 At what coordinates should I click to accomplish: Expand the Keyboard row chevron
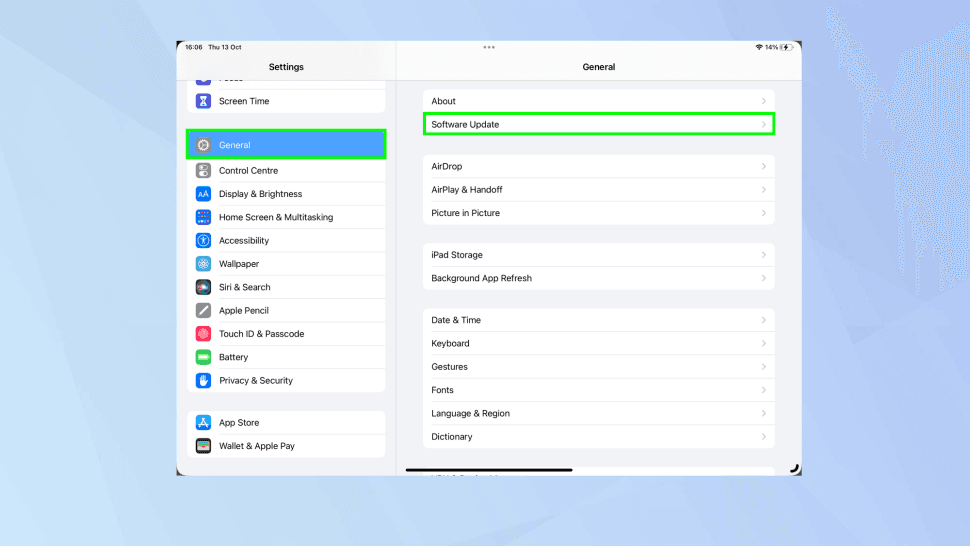(763, 343)
